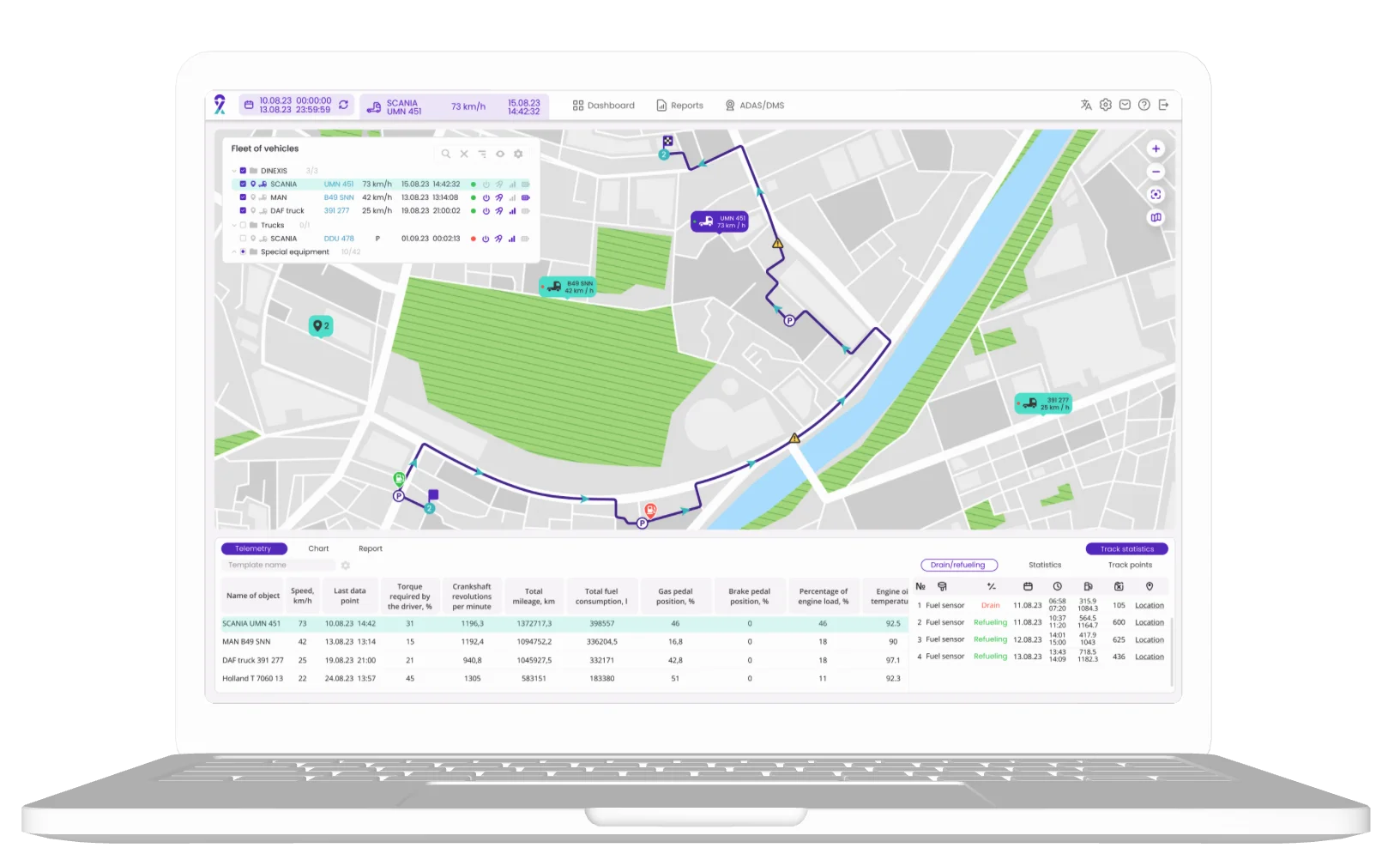Screen dimensions: 1400x860
Task: Collapse the Trucks group chevron
Action: pos(234,225)
